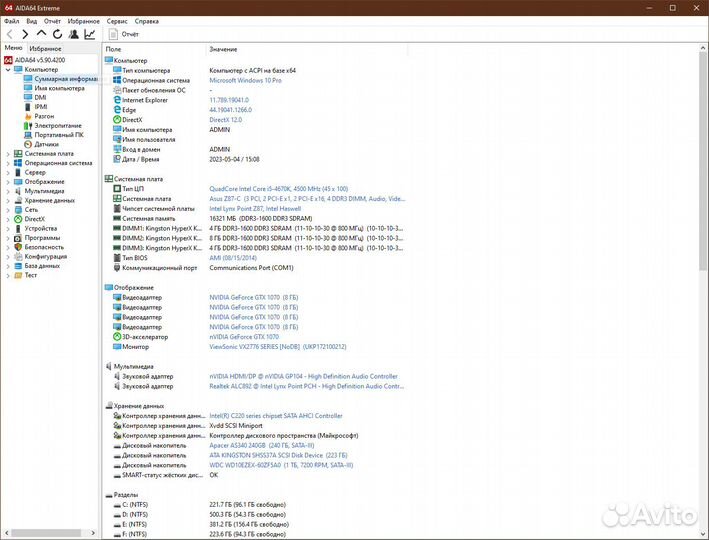709x540 pixels.
Task: Open the graph chart toolbar icon
Action: click(88, 34)
